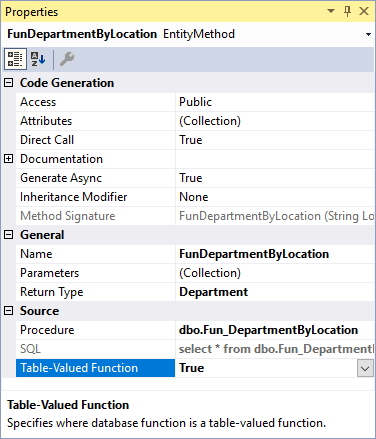Edit Name value FunDepartmentByLocation
Screen dimensions: 376x439
pyautogui.click(x=254, y=254)
